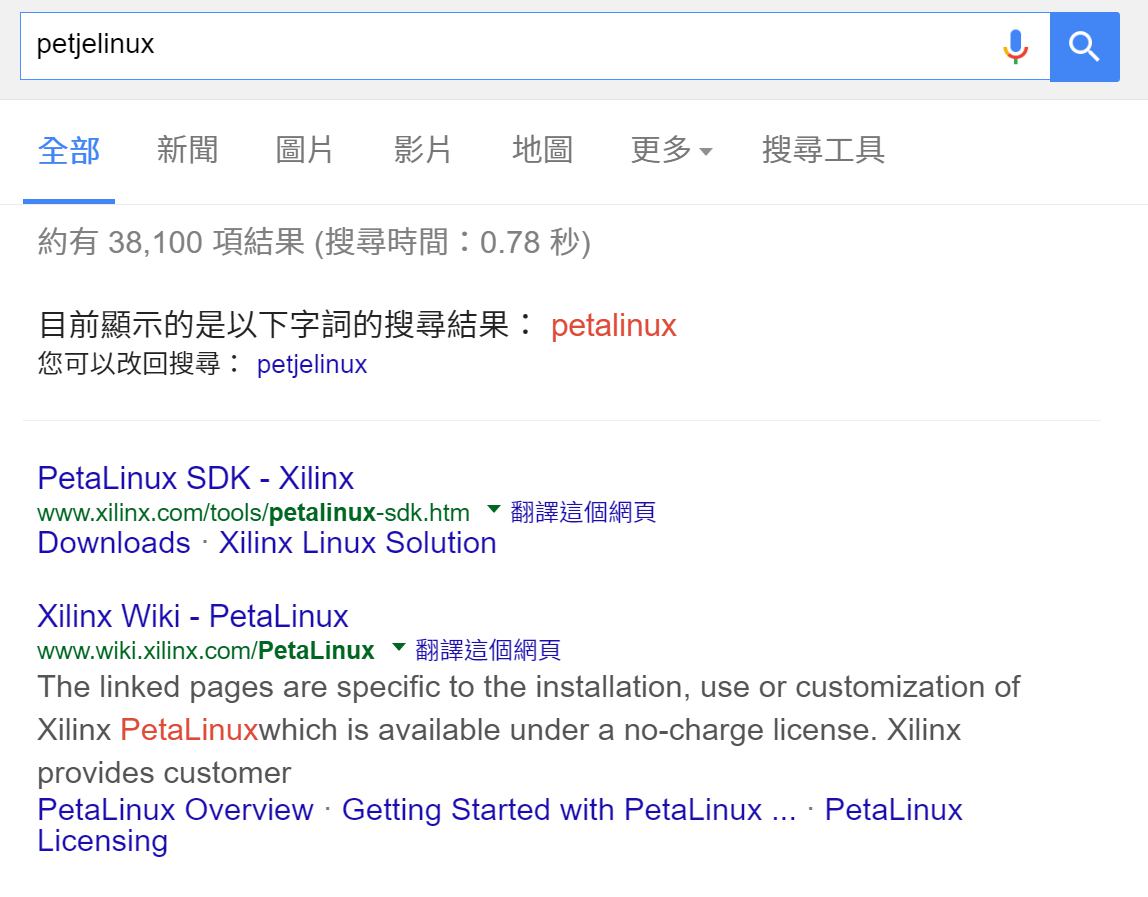1148x897 pixels.
Task: Go to the 影片 videos tab
Action: 423,150
